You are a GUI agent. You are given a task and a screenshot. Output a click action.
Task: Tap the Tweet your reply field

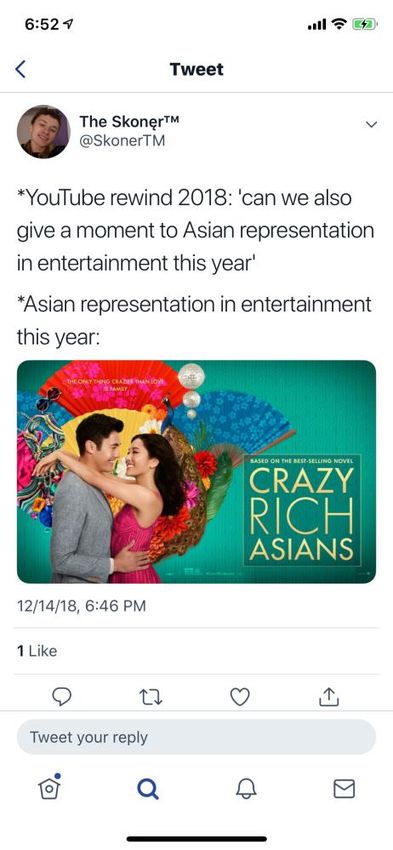pos(196,737)
